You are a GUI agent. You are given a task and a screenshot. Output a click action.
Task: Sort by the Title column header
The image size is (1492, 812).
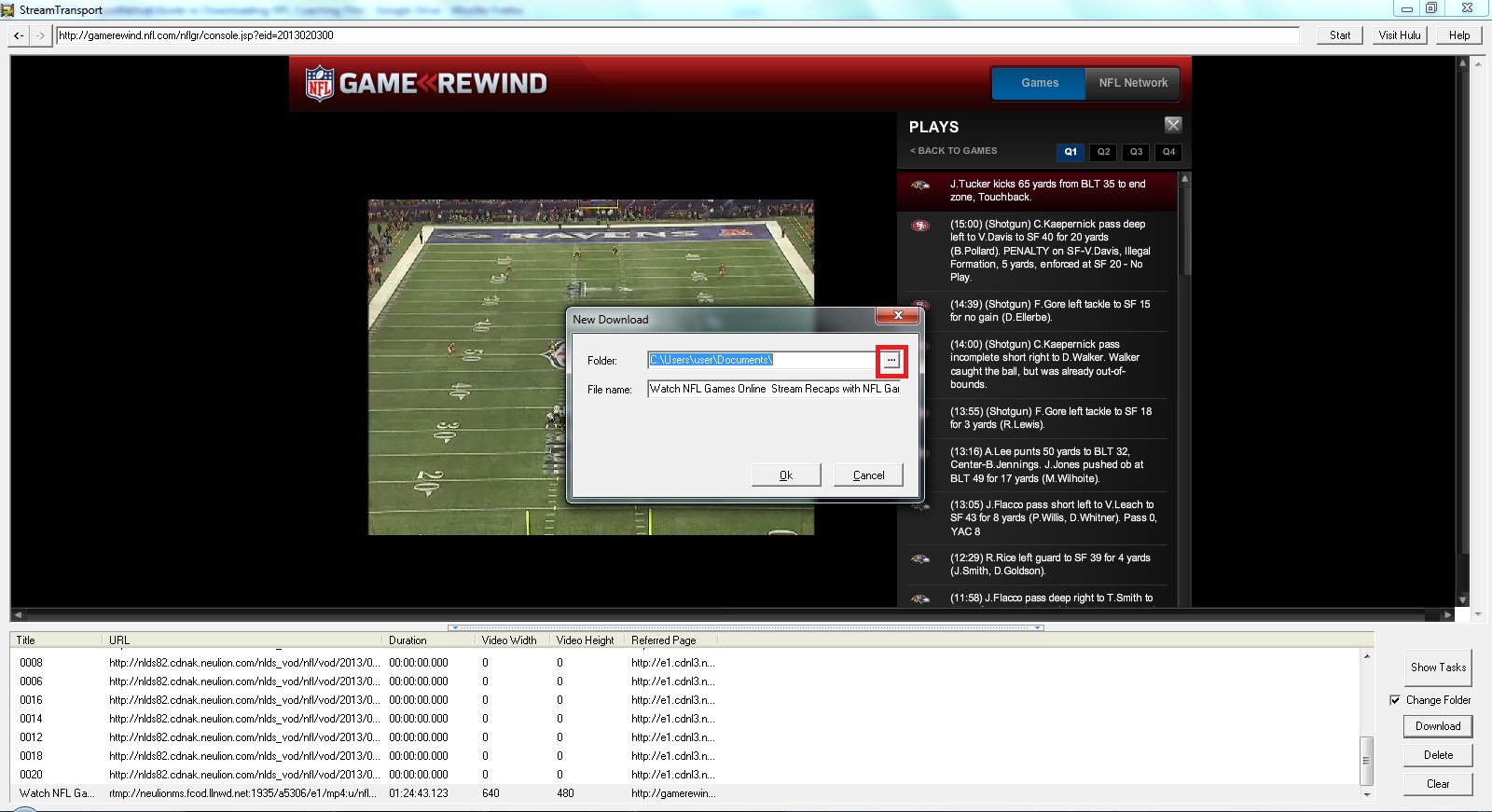[56, 640]
